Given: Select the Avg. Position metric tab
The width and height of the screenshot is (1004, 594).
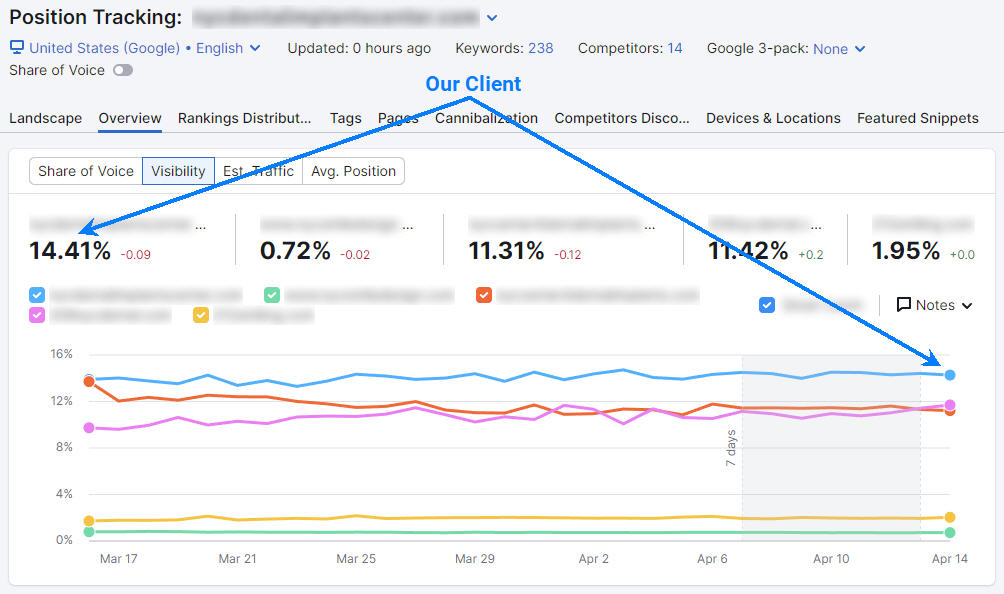Looking at the screenshot, I should [353, 171].
